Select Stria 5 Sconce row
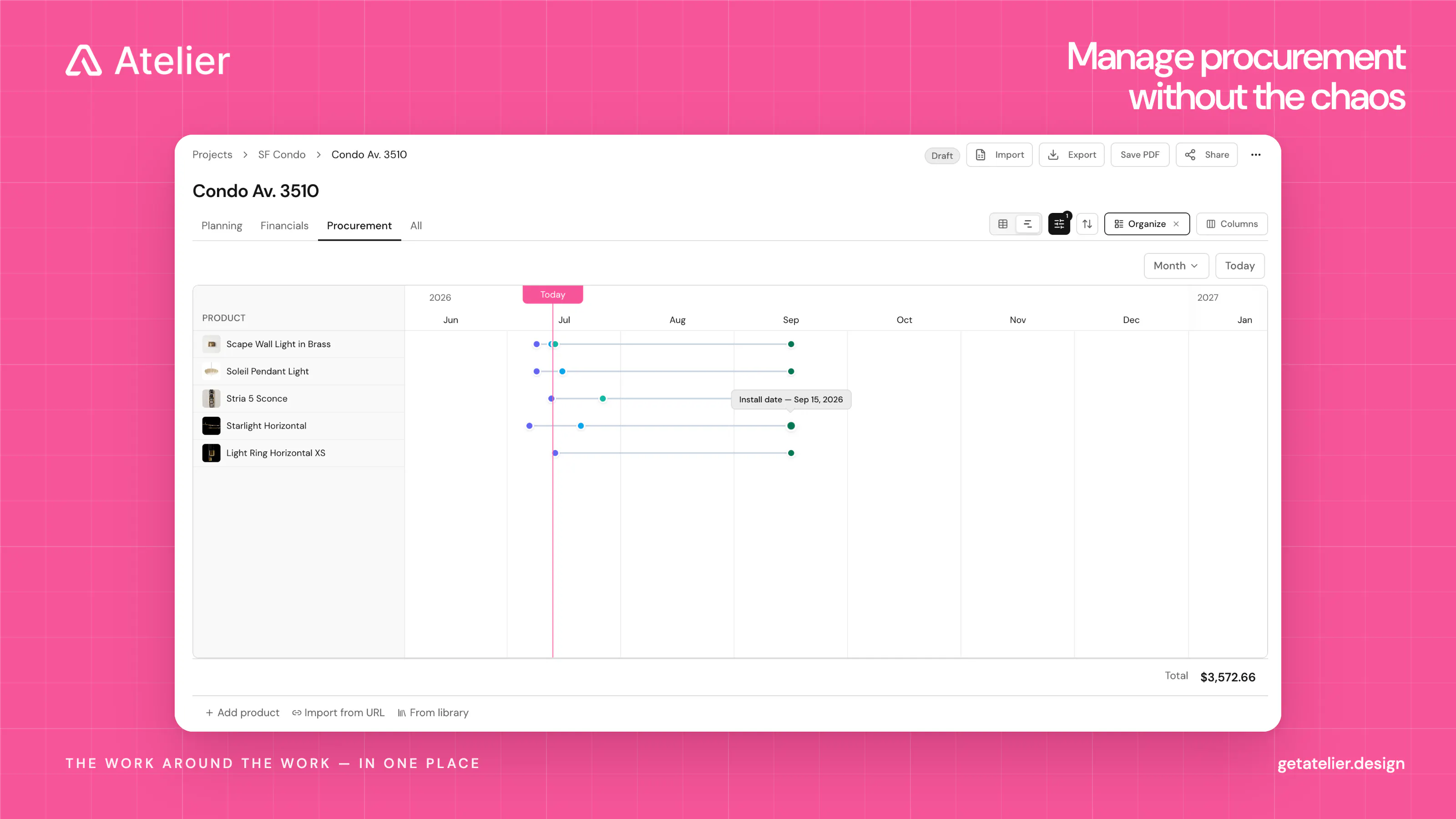This screenshot has width=1456, height=819. 299,399
